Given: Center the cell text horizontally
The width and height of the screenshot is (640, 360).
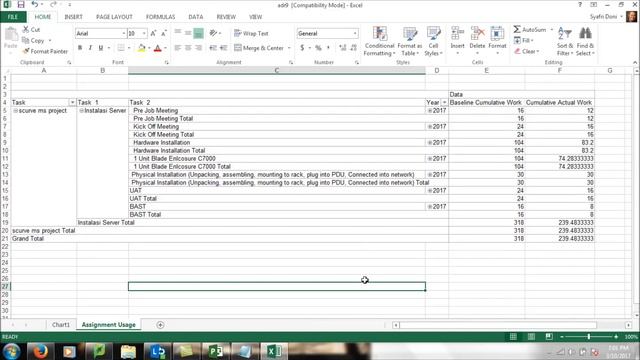Looking at the screenshot, I should [188, 48].
